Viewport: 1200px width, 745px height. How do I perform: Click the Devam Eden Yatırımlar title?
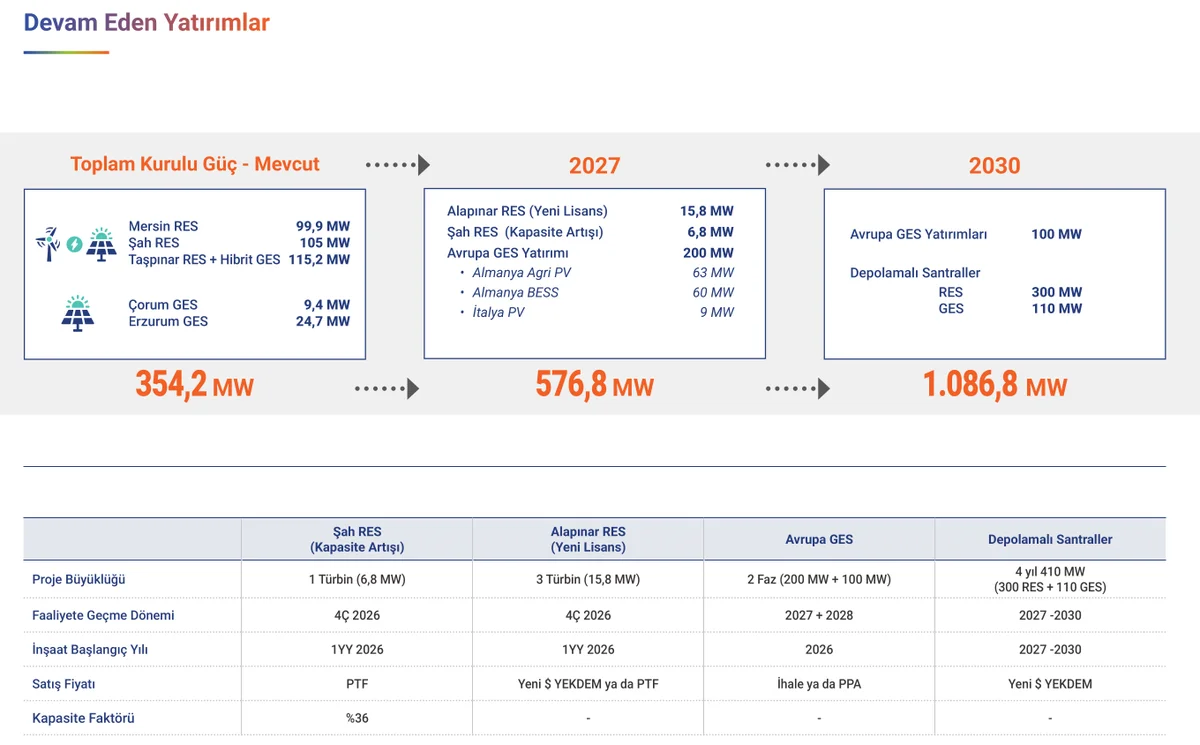coord(147,23)
